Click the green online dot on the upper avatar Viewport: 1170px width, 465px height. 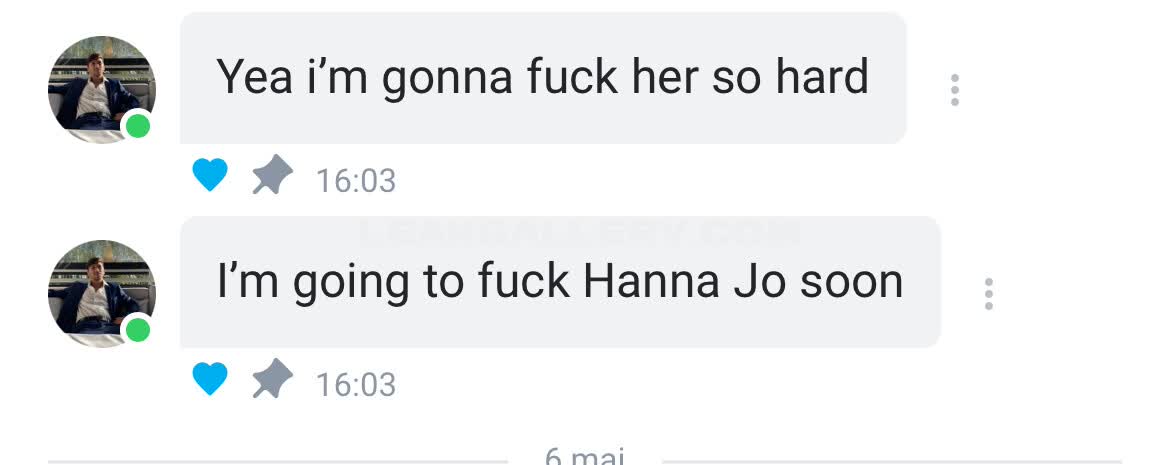pyautogui.click(x=137, y=126)
